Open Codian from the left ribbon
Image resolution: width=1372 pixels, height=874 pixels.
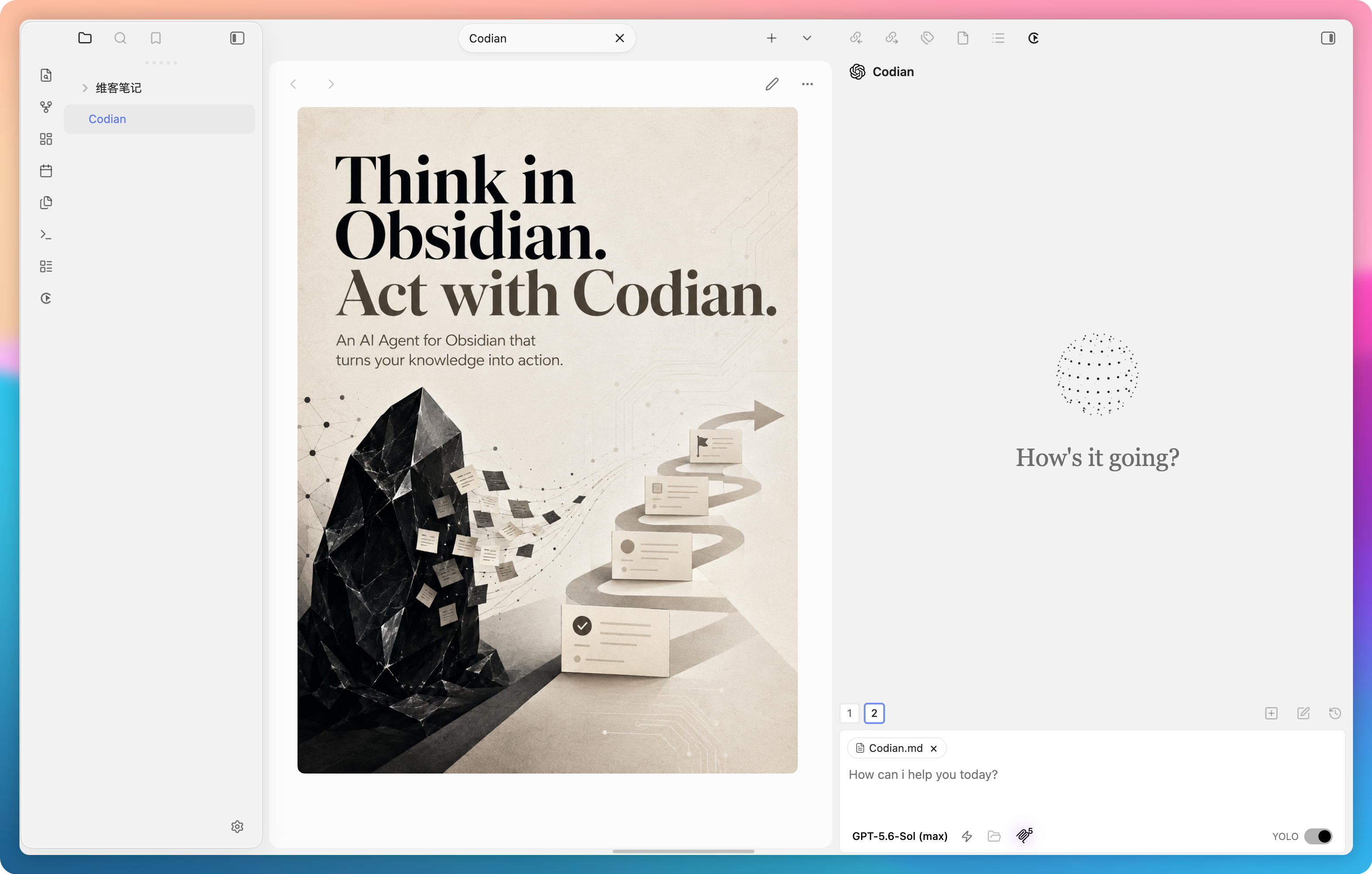coord(46,298)
